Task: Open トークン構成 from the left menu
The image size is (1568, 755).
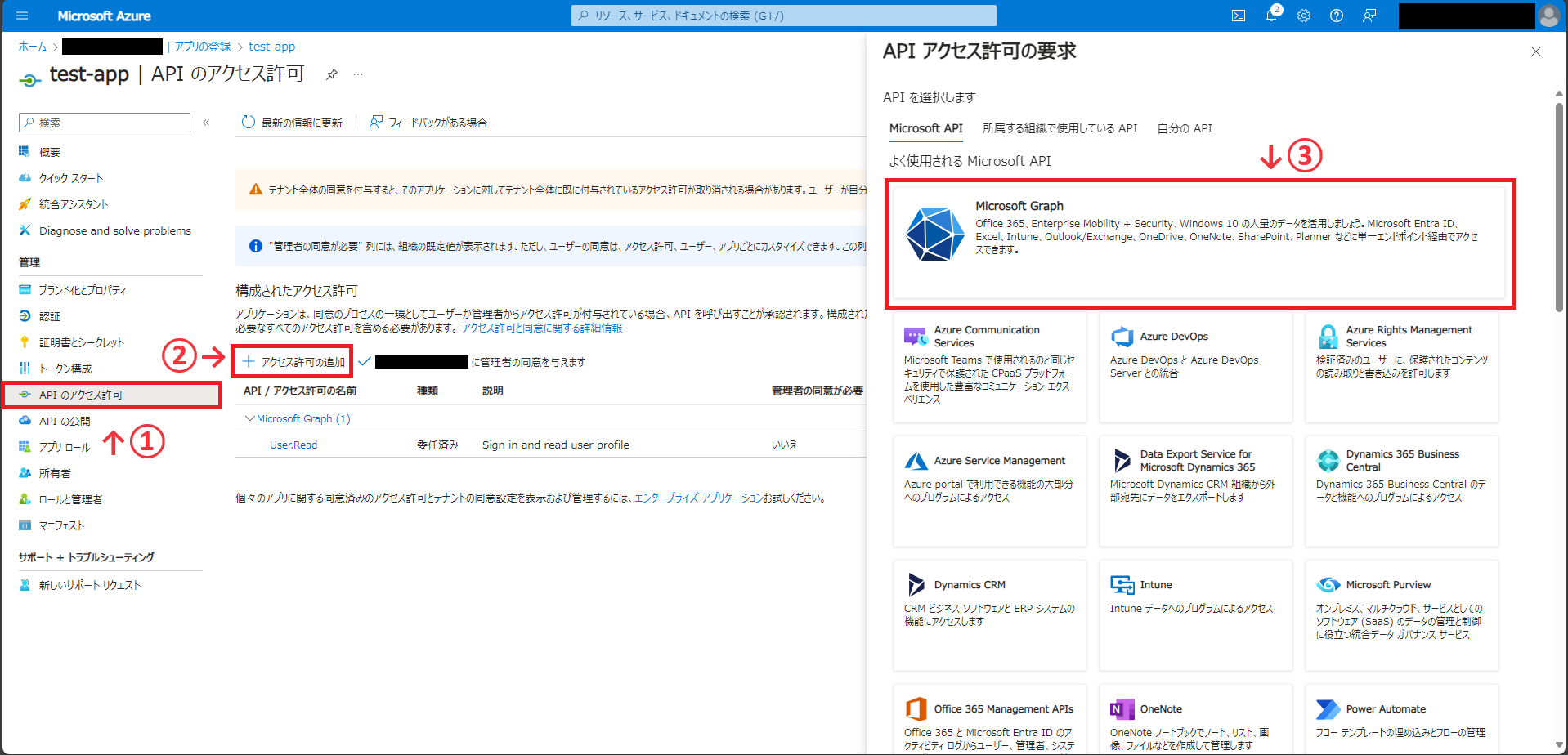Action: (x=67, y=368)
